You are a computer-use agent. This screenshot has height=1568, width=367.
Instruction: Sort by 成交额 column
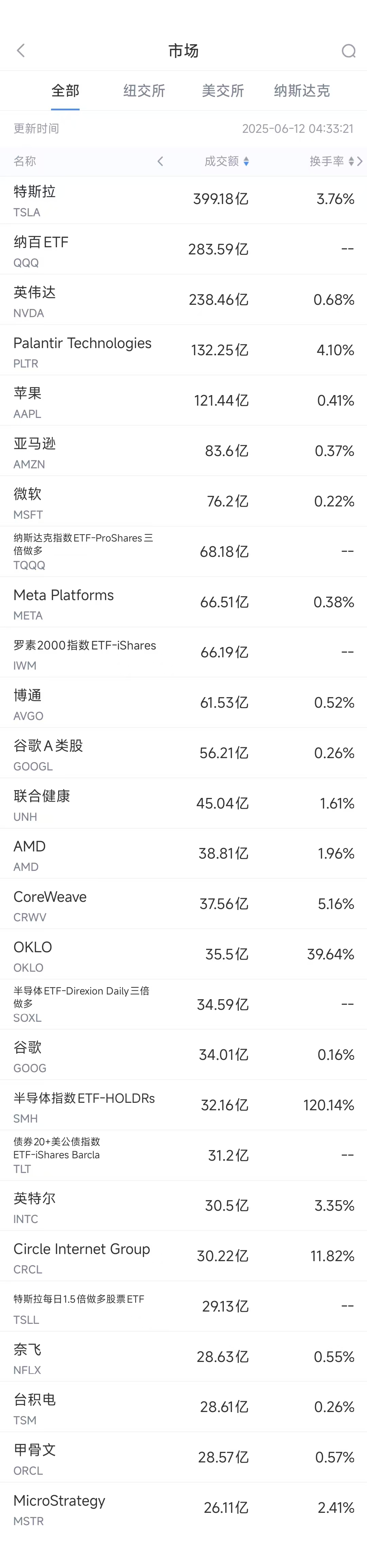coord(226,161)
